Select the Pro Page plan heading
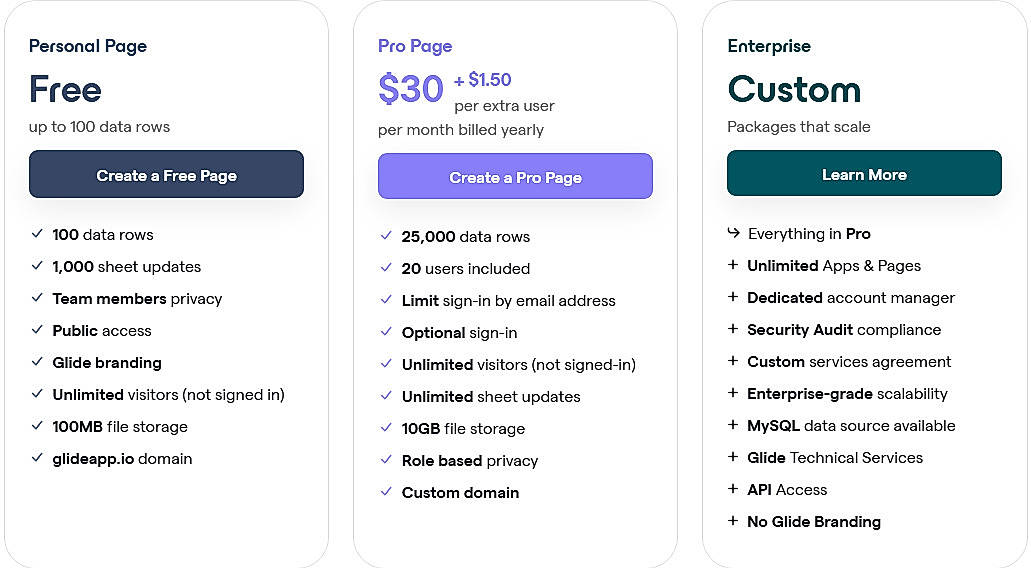Image resolution: width=1031 pixels, height=568 pixels. (x=415, y=46)
